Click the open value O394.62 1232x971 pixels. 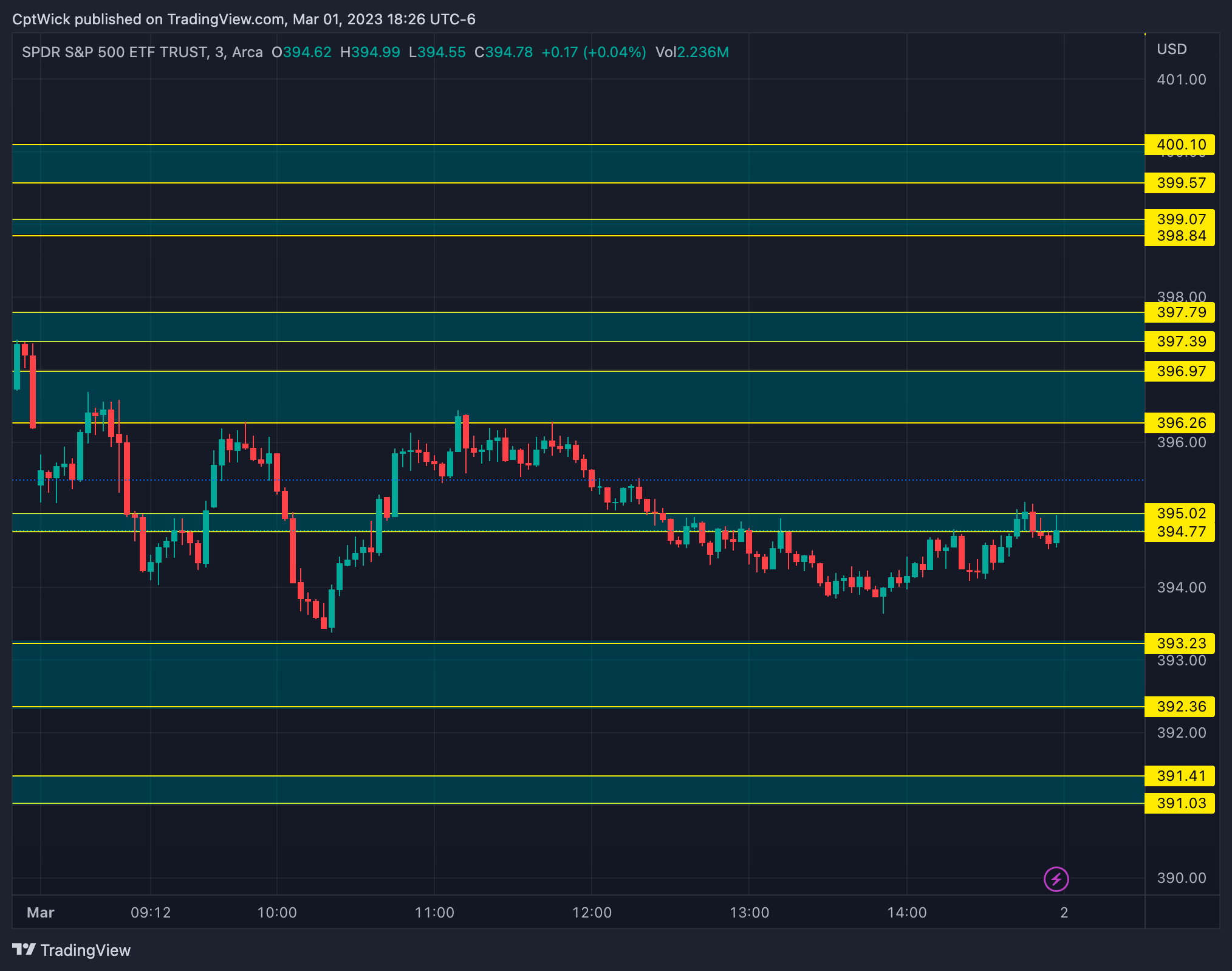point(301,52)
